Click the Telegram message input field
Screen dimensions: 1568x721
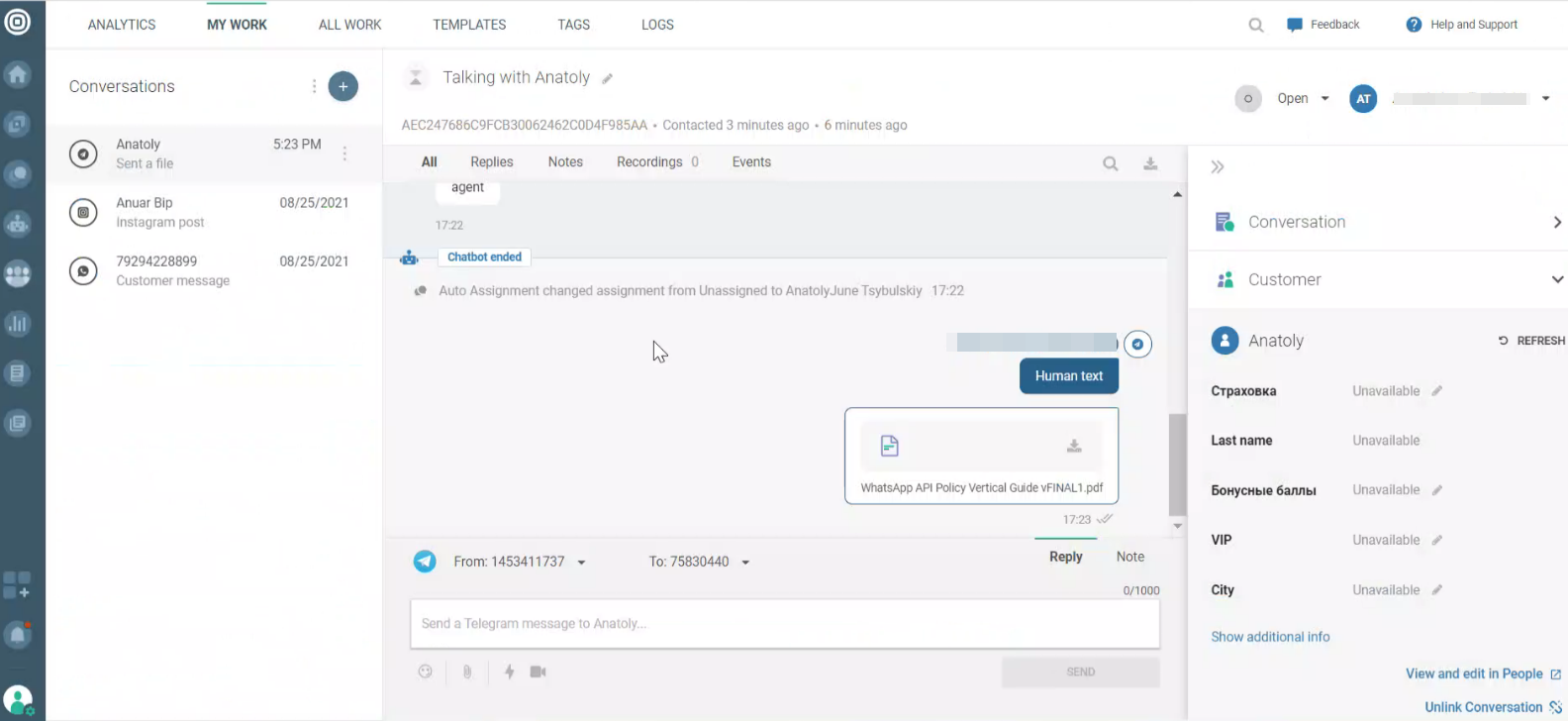(784, 624)
